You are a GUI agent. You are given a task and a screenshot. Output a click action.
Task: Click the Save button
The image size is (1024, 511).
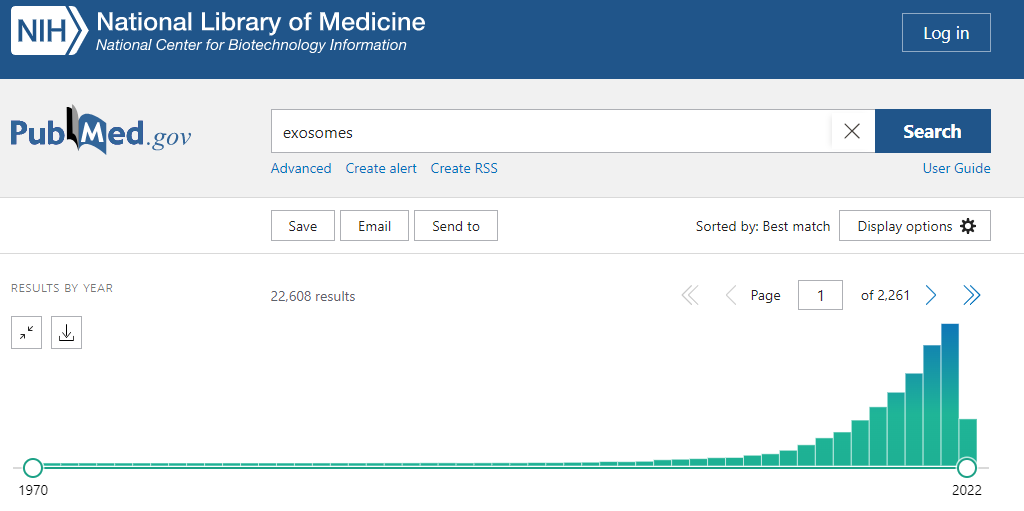[x=302, y=226]
